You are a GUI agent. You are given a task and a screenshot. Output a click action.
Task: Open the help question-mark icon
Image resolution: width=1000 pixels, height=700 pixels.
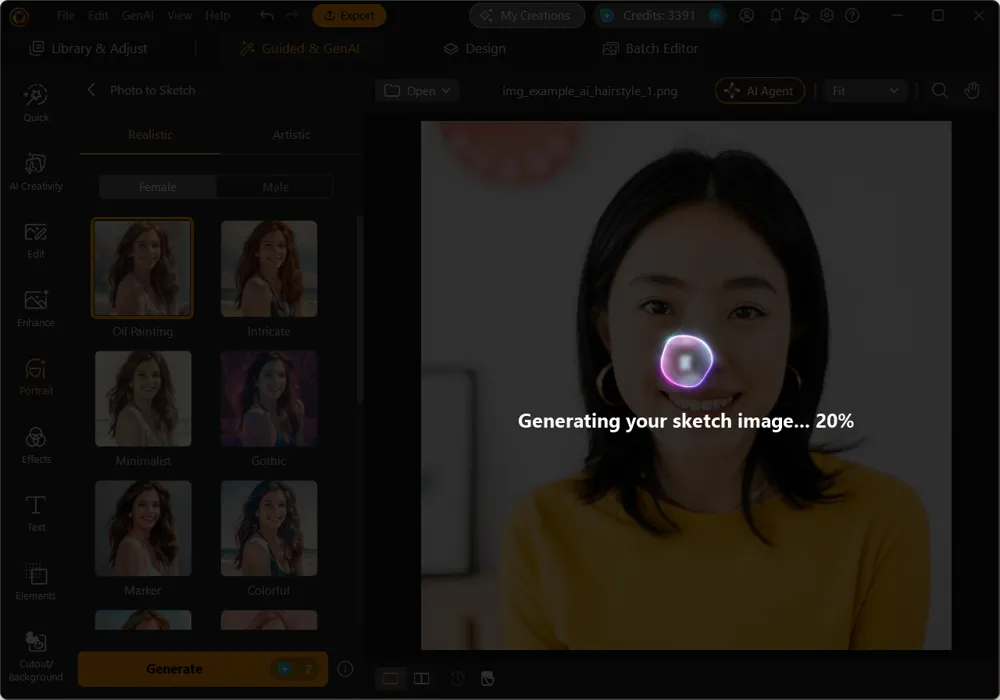pyautogui.click(x=852, y=15)
